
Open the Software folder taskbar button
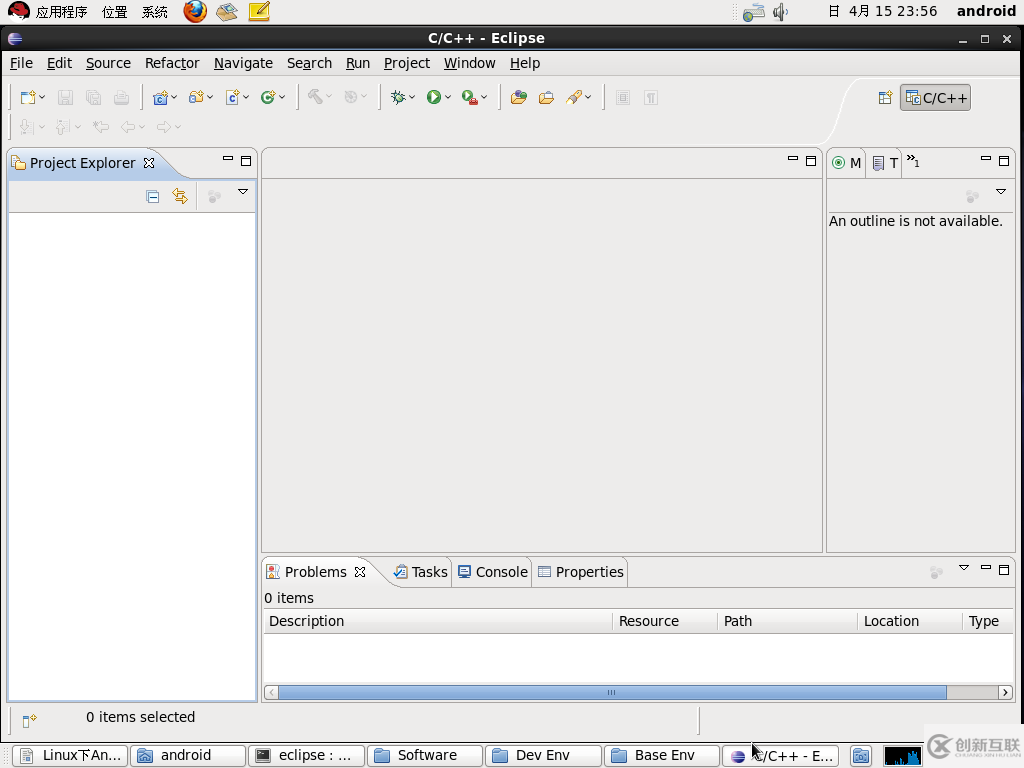click(x=425, y=756)
